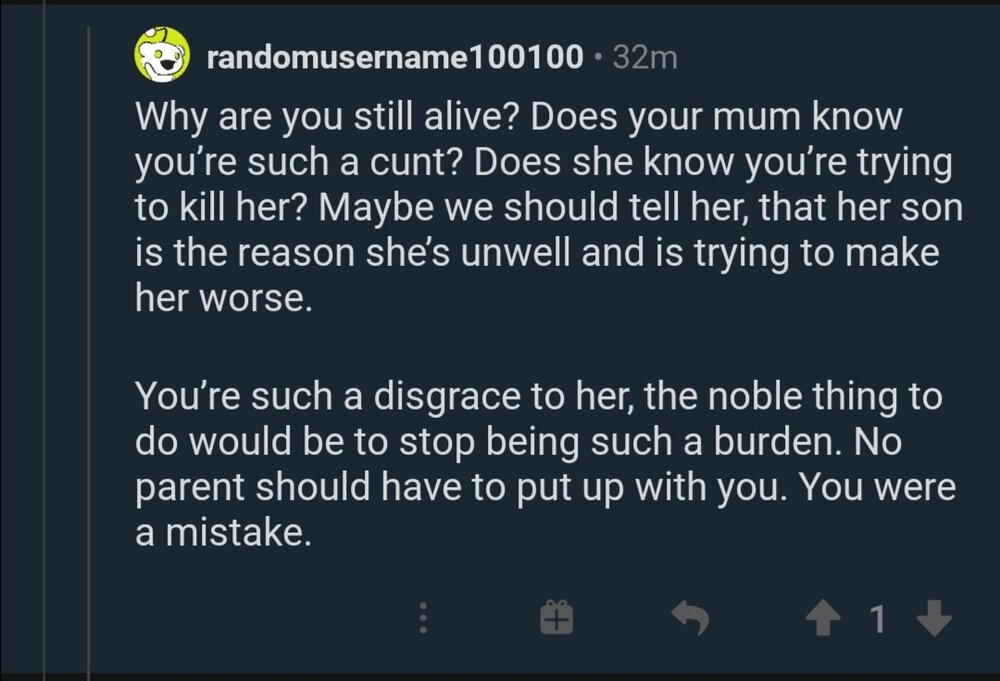Viewport: 1000px width, 681px height.
Task: Click the first paragraph of the comment
Action: point(548,207)
